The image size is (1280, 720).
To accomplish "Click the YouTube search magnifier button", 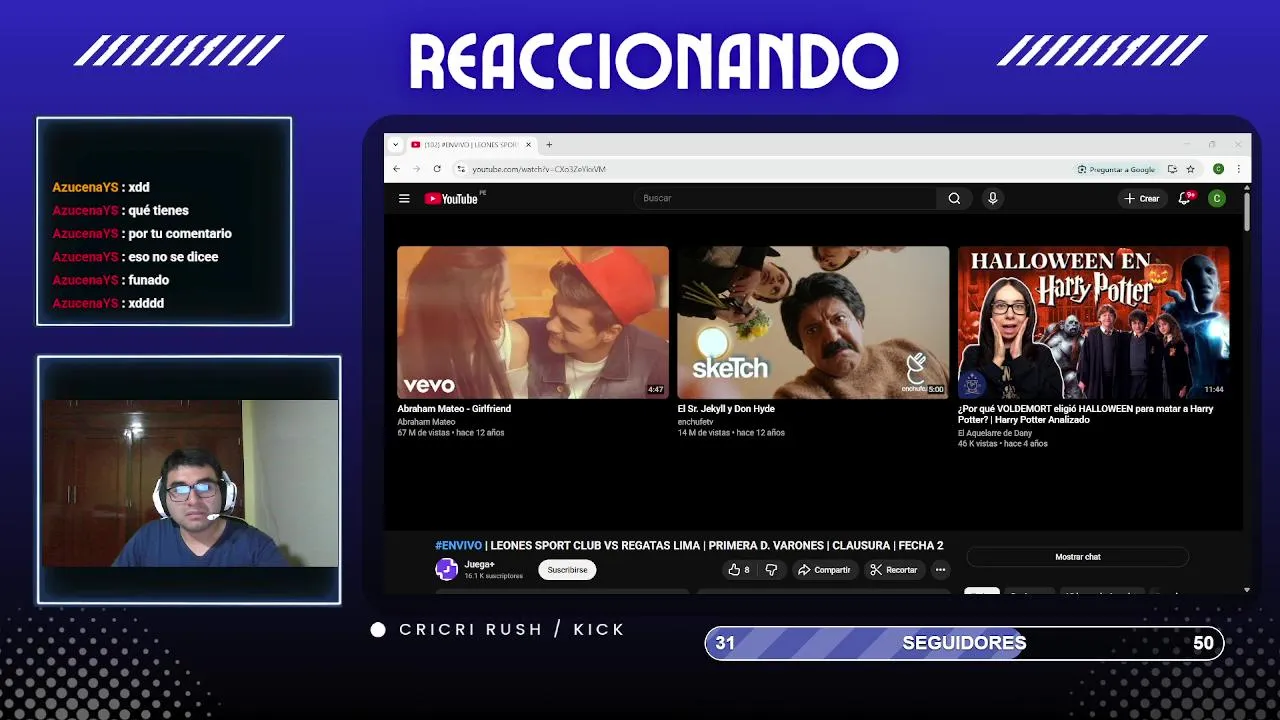I will [954, 198].
